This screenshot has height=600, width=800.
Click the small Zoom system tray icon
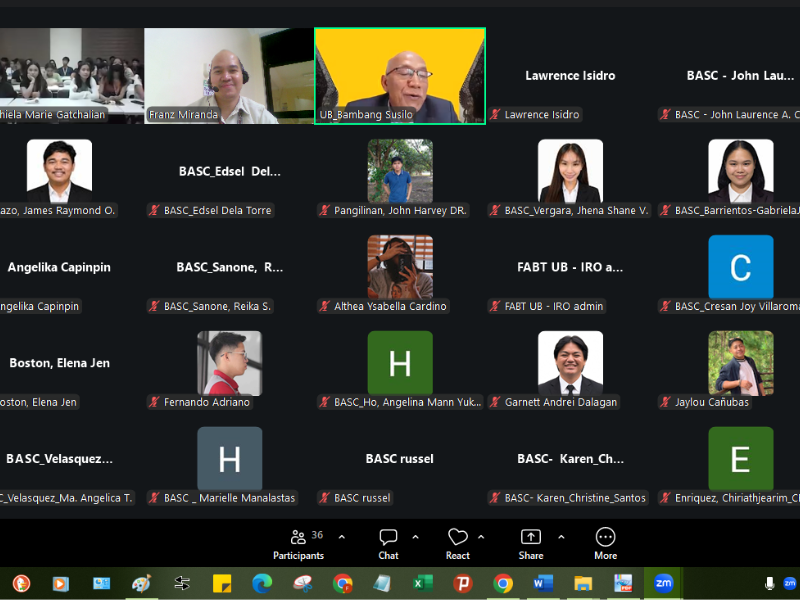point(790,583)
